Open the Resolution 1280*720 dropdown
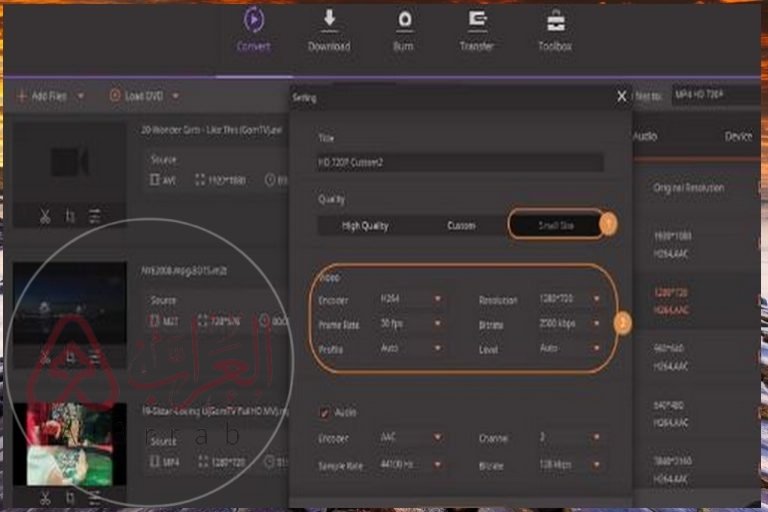Viewport: 768px width, 512px height. [567, 299]
